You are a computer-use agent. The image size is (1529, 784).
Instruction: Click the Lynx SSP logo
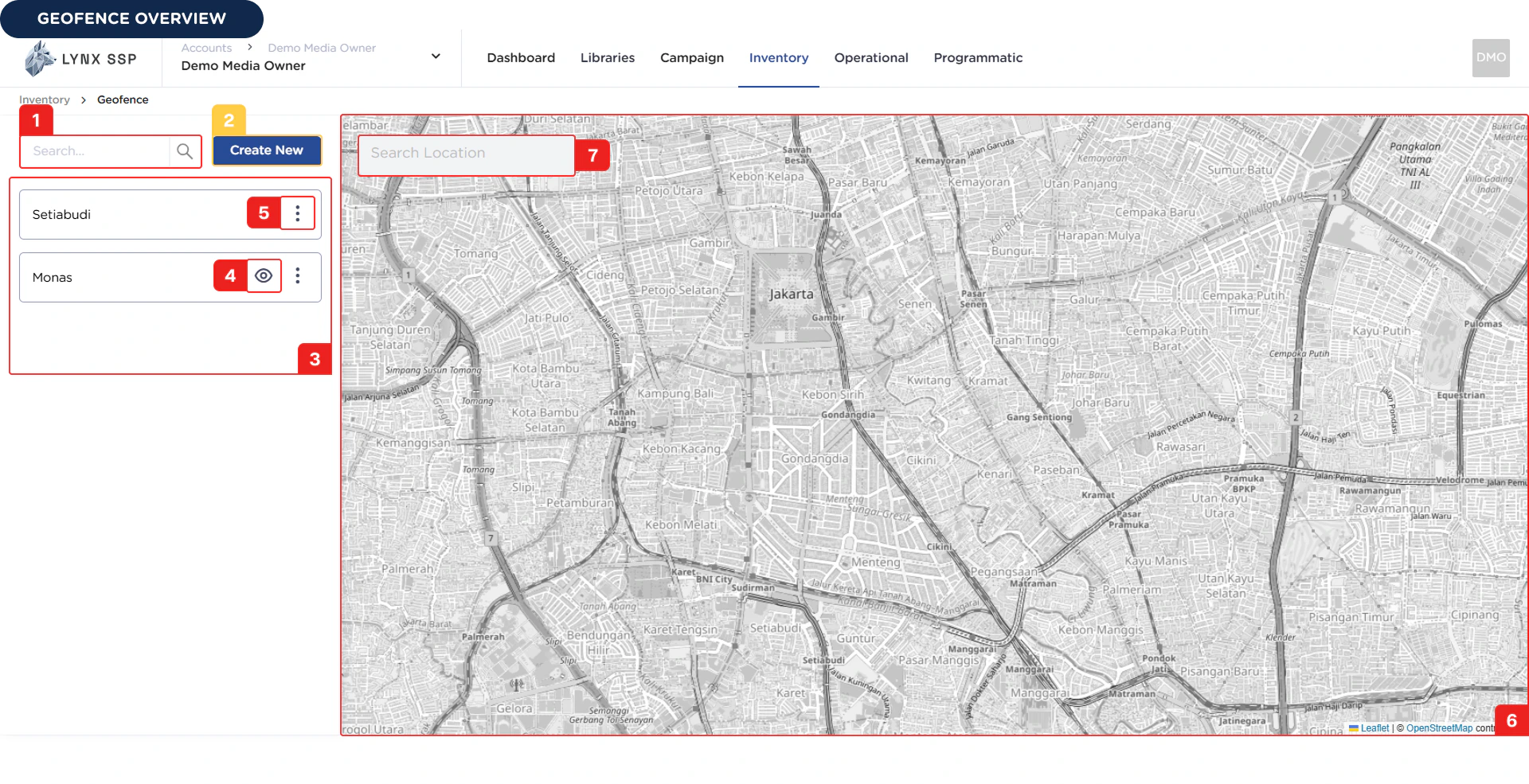tap(80, 57)
